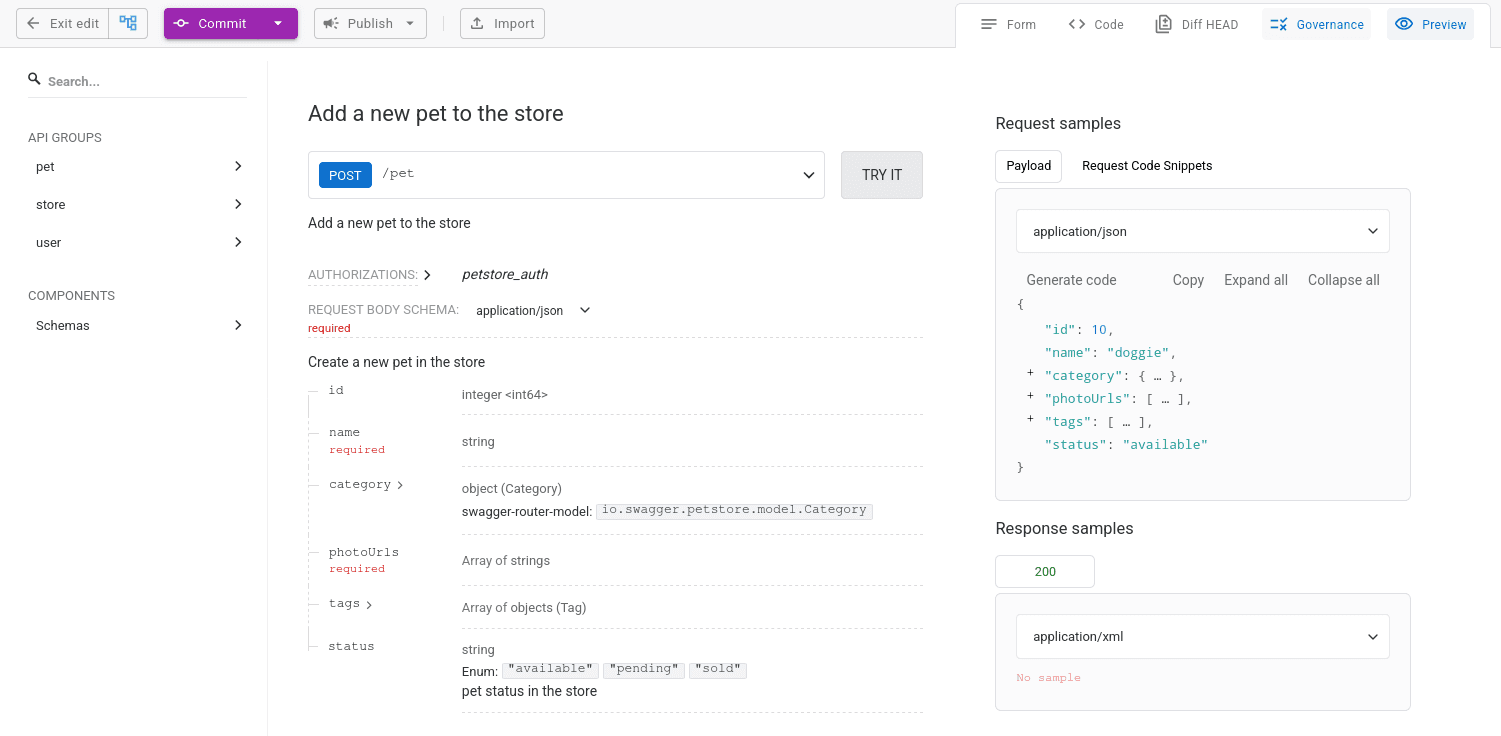Image resolution: width=1501 pixels, height=736 pixels.
Task: Click the No sample text
Action: (1048, 678)
